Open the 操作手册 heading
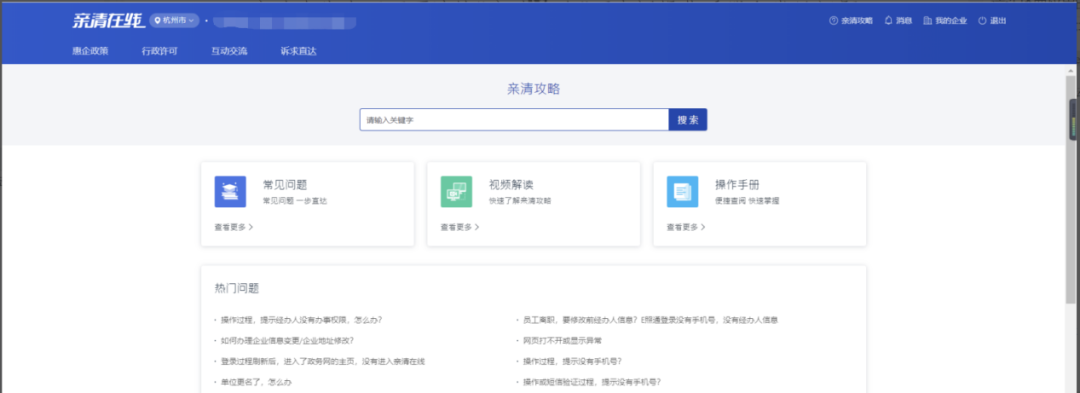Viewport: 1080px width, 393px height. 737,184
